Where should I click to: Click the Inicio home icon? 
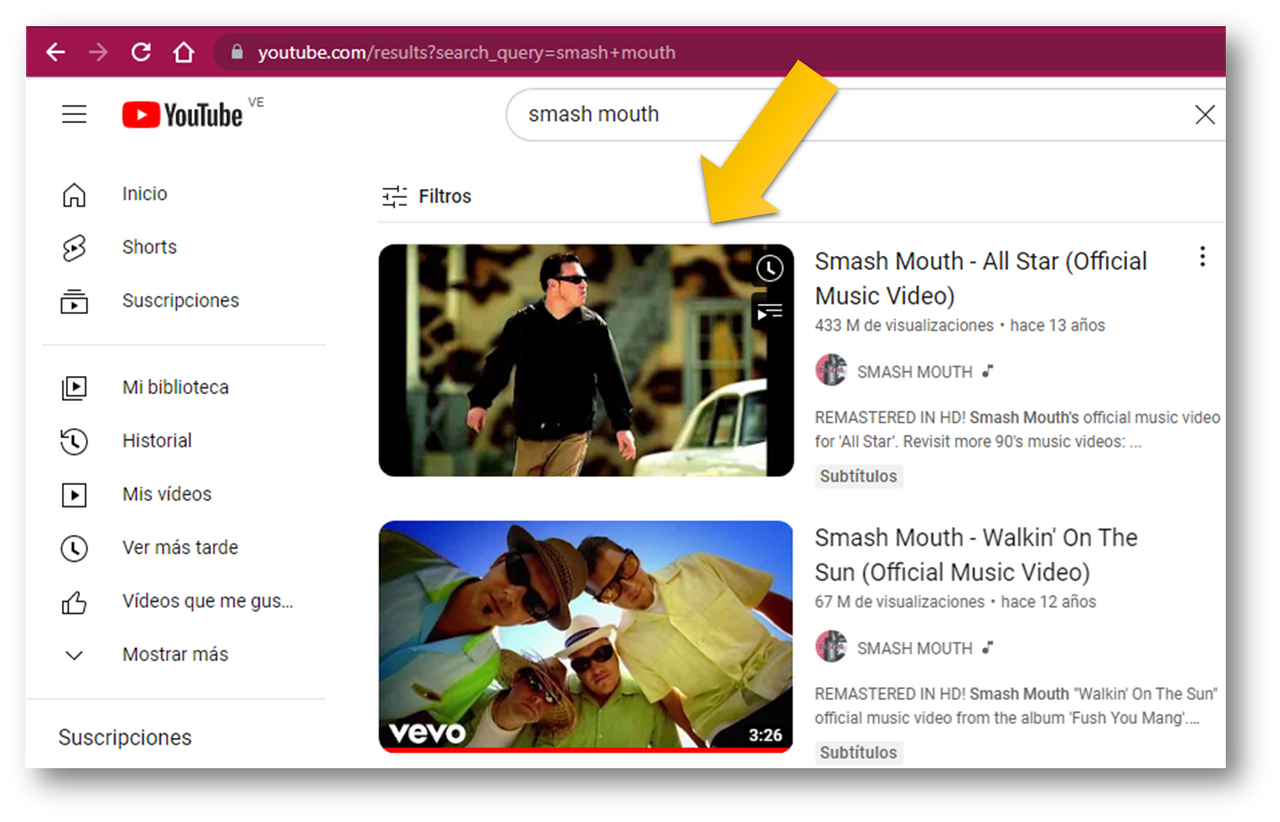[74, 194]
